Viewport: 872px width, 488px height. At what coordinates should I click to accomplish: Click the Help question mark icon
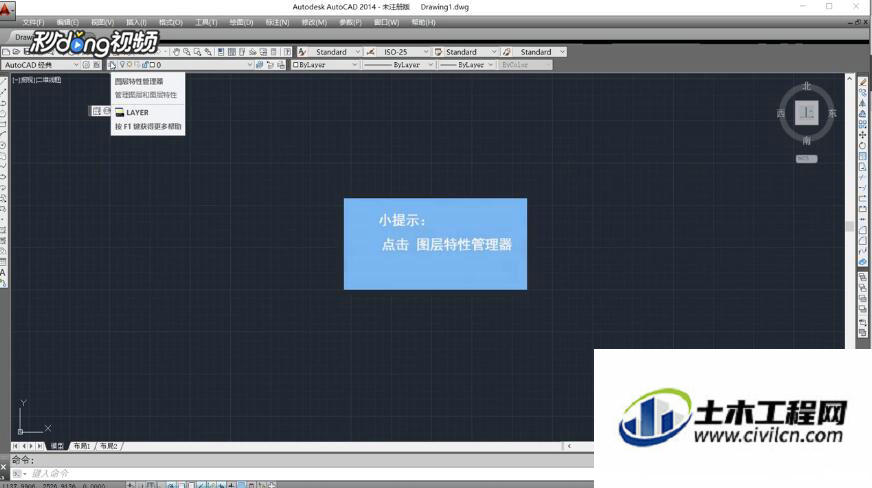(x=287, y=52)
